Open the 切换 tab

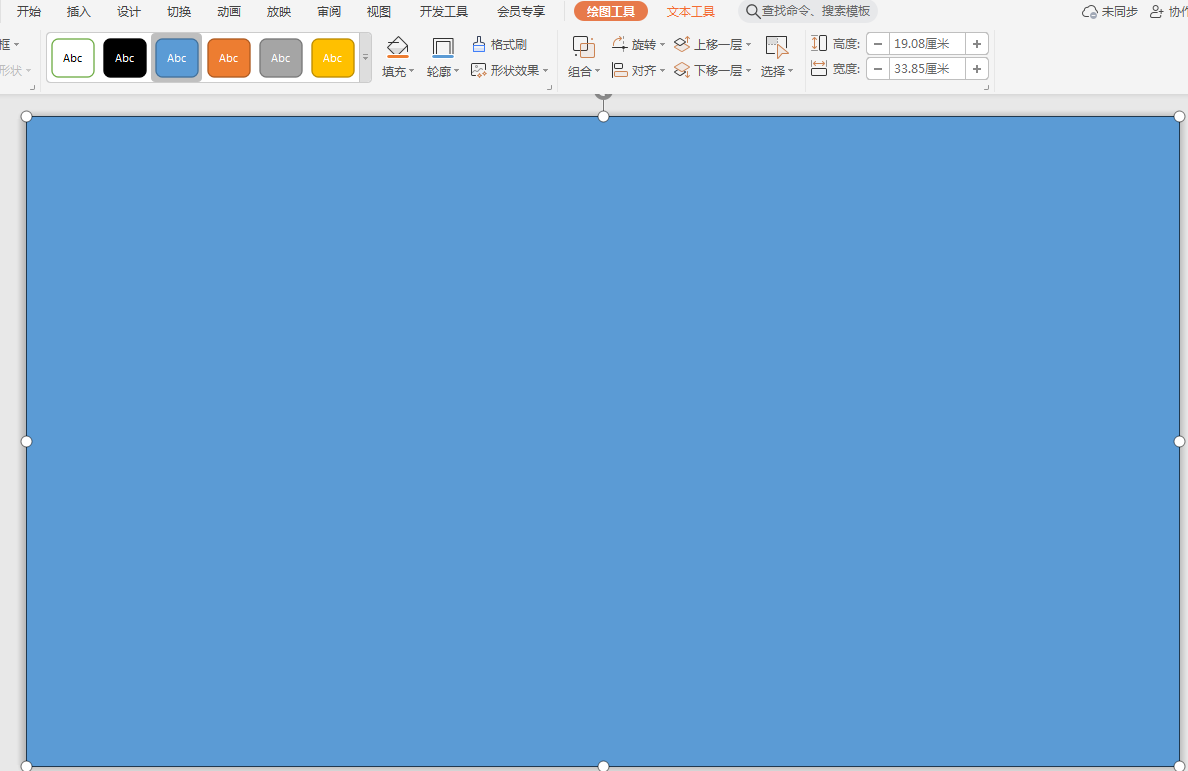(x=179, y=11)
